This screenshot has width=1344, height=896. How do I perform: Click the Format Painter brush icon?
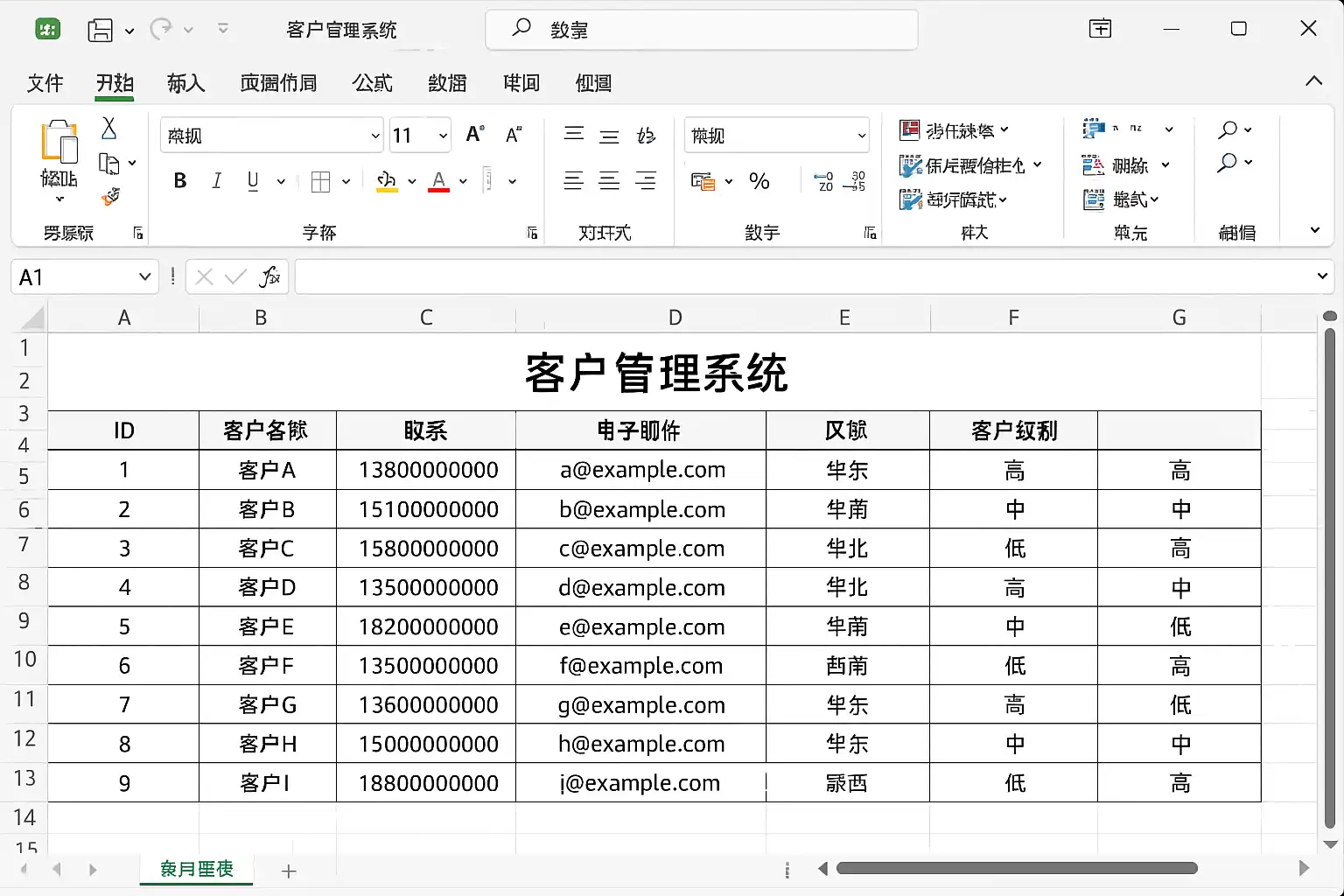[x=110, y=197]
